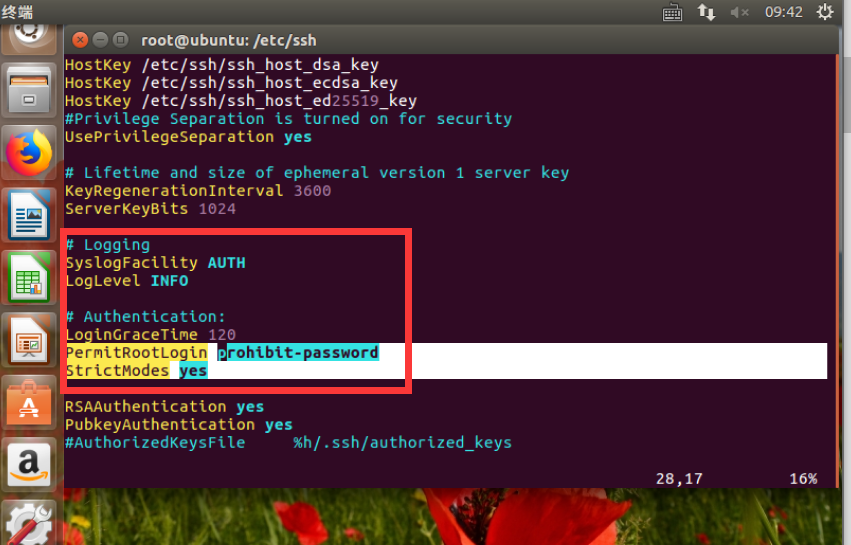Viewport: 851px width, 545px height.
Task: Click the LoginGraceTime 120 line
Action: pyautogui.click(x=151, y=334)
